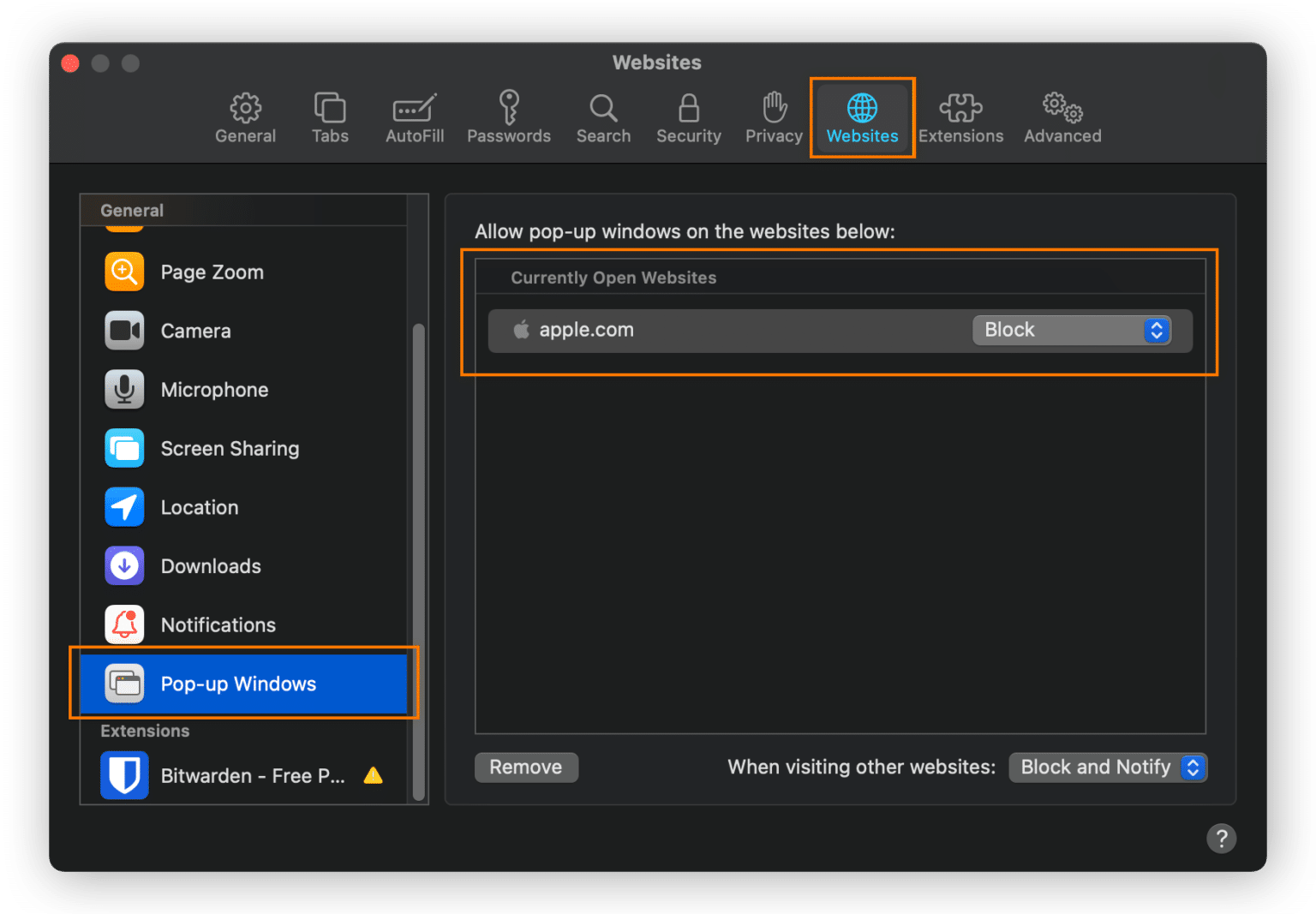Open the Passwords preferences pane
The height and width of the screenshot is (914, 1316).
pyautogui.click(x=509, y=117)
